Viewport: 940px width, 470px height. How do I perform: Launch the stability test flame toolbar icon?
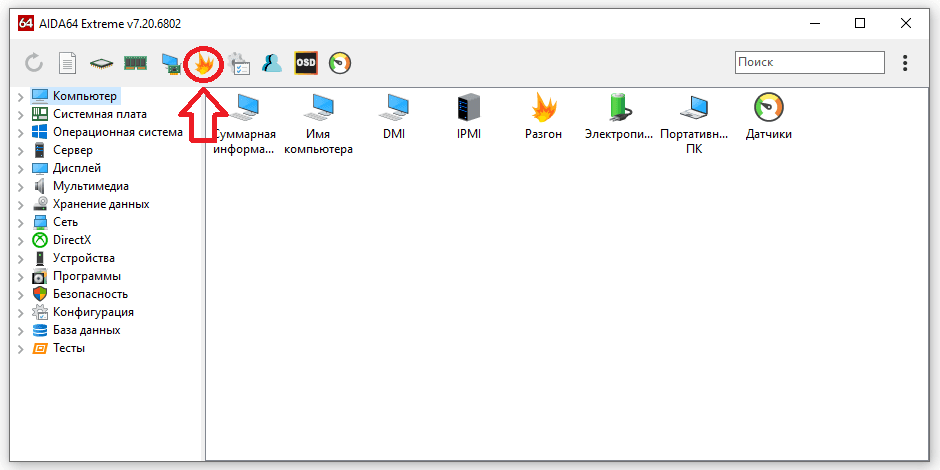tap(204, 63)
